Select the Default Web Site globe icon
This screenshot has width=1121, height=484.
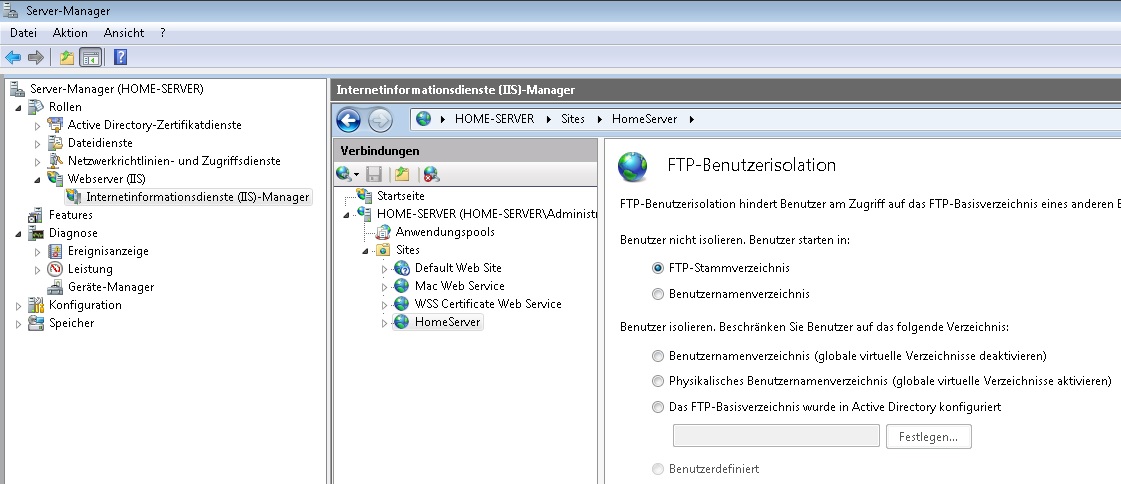pyautogui.click(x=402, y=268)
